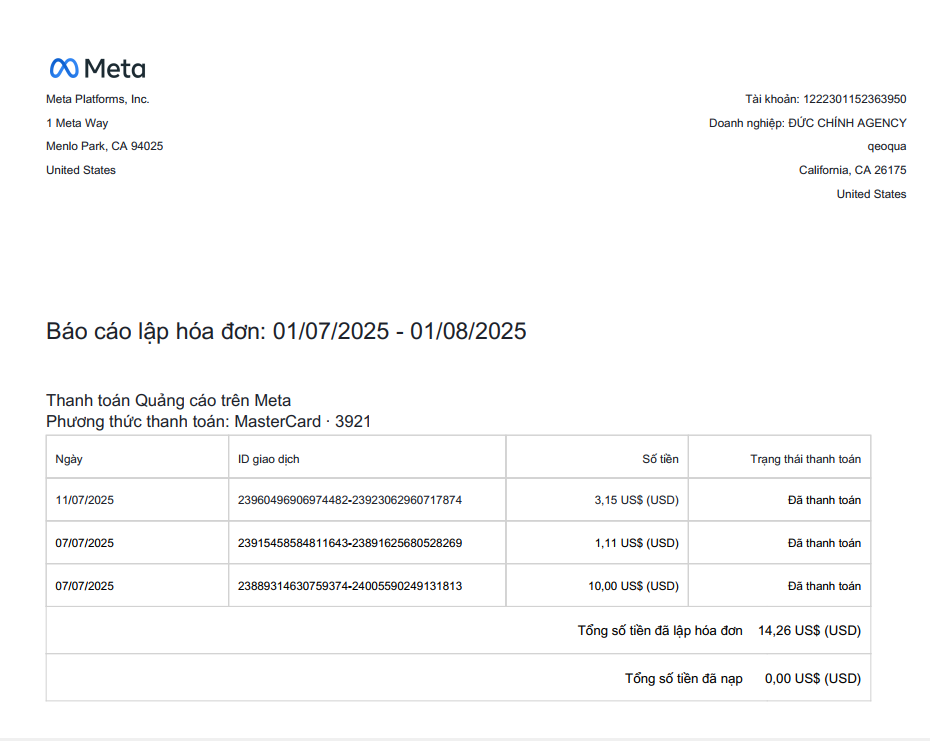Click the Meta infinity logo icon
930x741 pixels.
pos(64,68)
